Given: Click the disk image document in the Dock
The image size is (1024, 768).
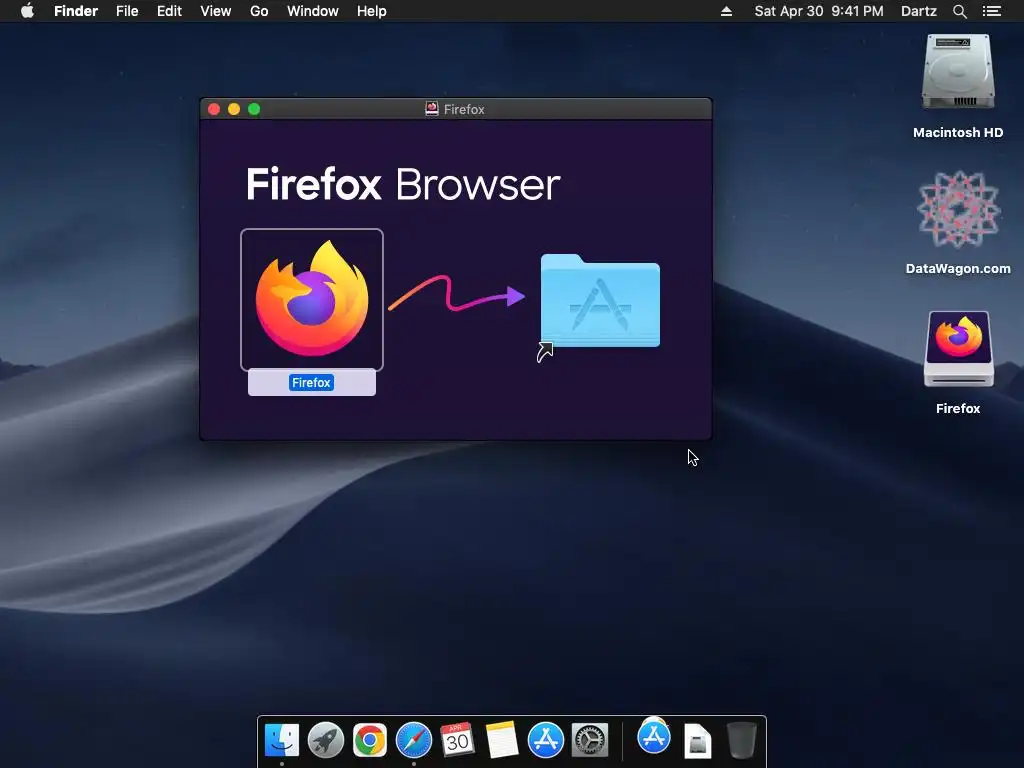Looking at the screenshot, I should [697, 741].
